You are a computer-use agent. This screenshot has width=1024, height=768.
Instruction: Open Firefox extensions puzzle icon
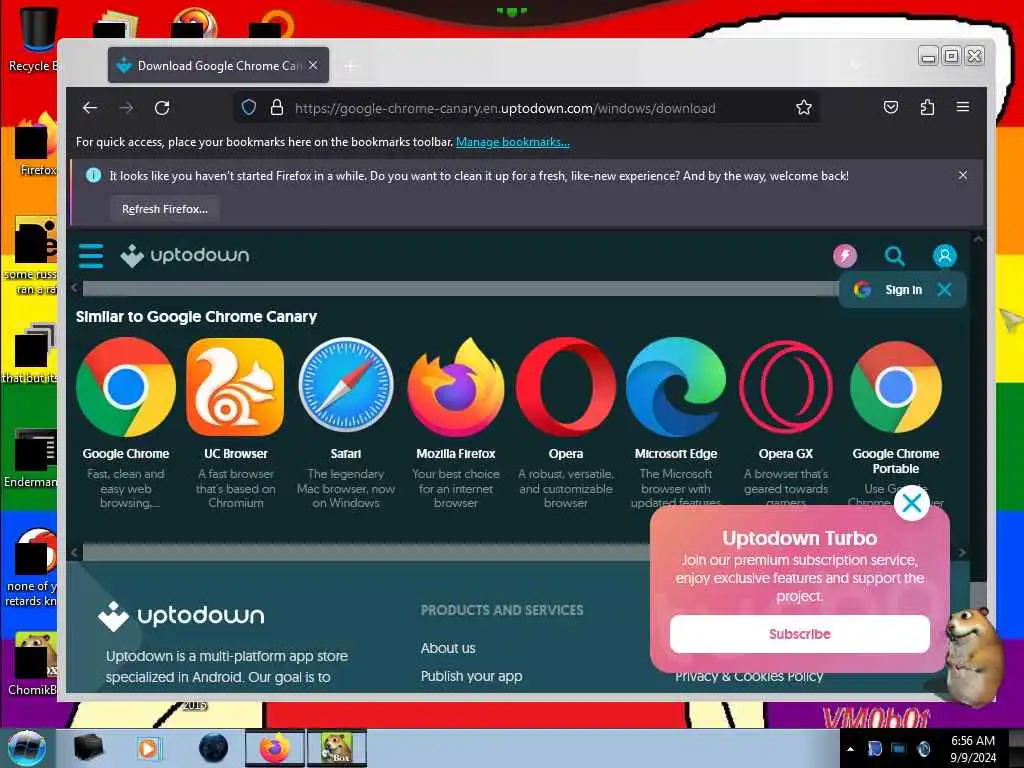[927, 108]
